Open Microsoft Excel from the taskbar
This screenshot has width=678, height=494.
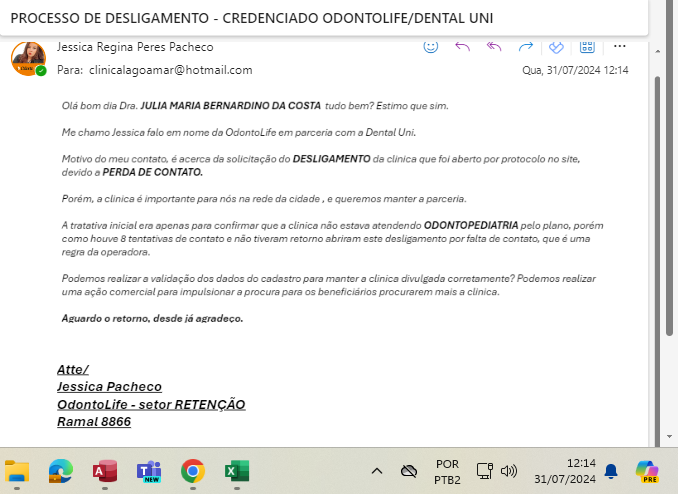point(237,471)
